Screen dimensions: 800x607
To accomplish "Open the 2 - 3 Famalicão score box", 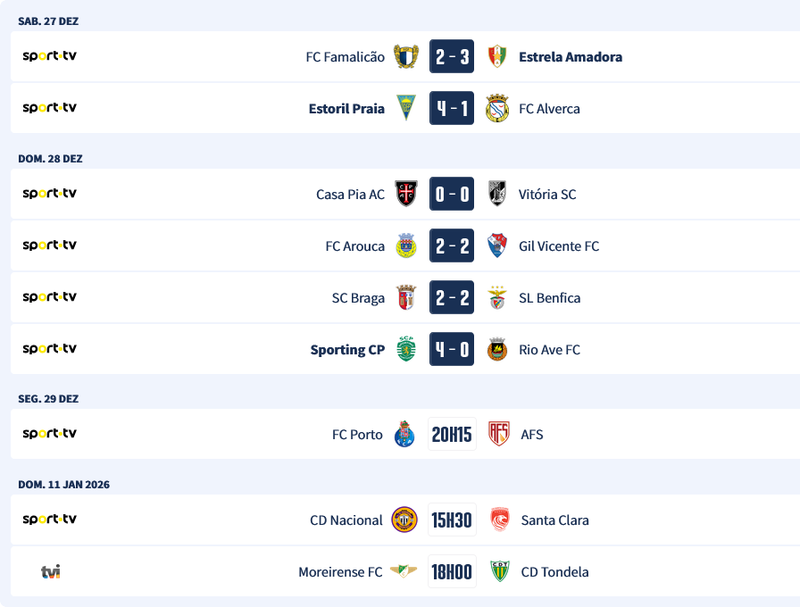I will point(452,57).
